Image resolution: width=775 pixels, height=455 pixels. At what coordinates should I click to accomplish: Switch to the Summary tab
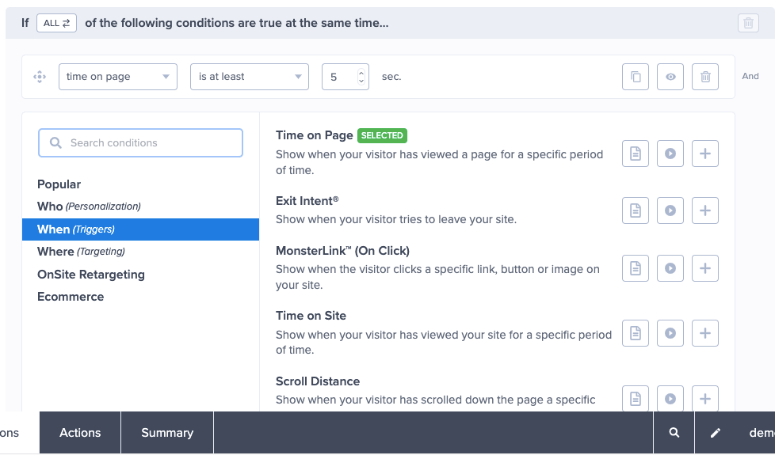pyautogui.click(x=167, y=433)
